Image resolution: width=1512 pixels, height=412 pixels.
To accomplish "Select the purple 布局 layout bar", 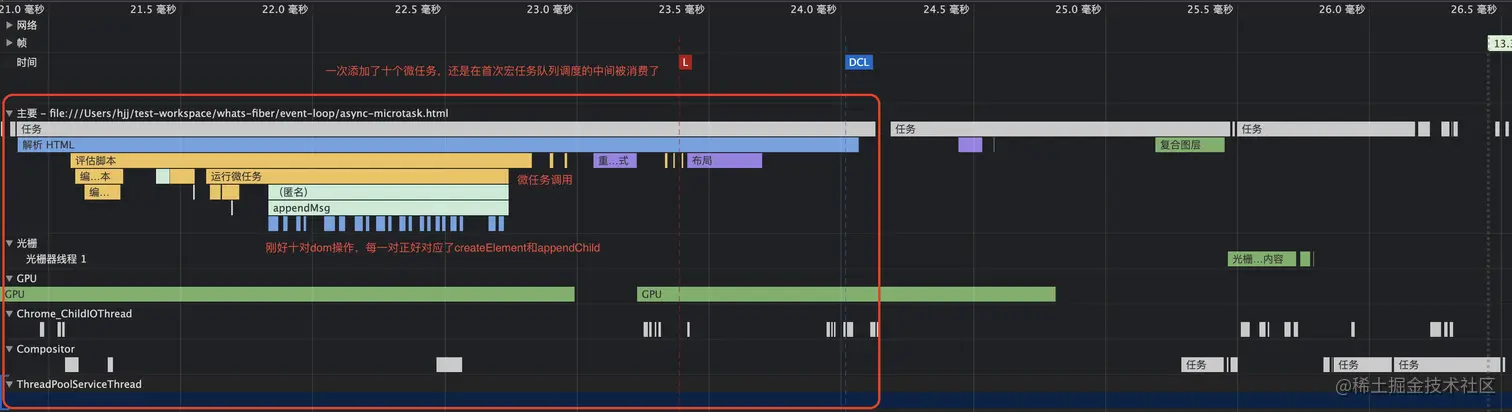I will pos(724,160).
